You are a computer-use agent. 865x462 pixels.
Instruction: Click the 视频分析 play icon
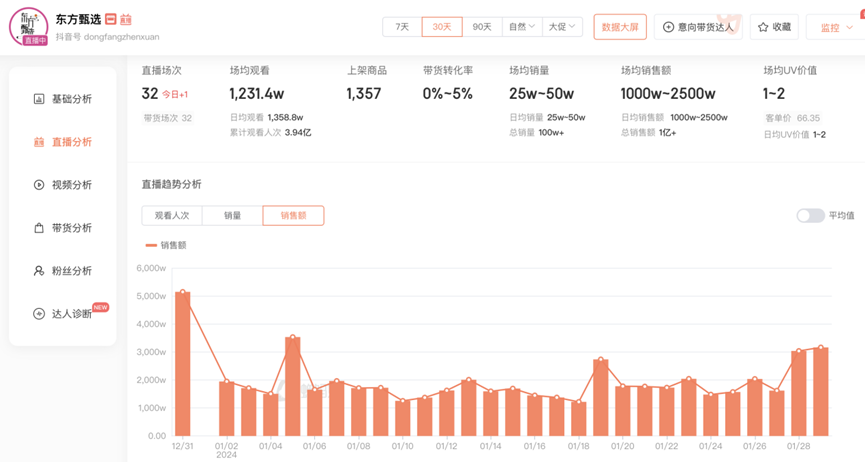(x=39, y=185)
